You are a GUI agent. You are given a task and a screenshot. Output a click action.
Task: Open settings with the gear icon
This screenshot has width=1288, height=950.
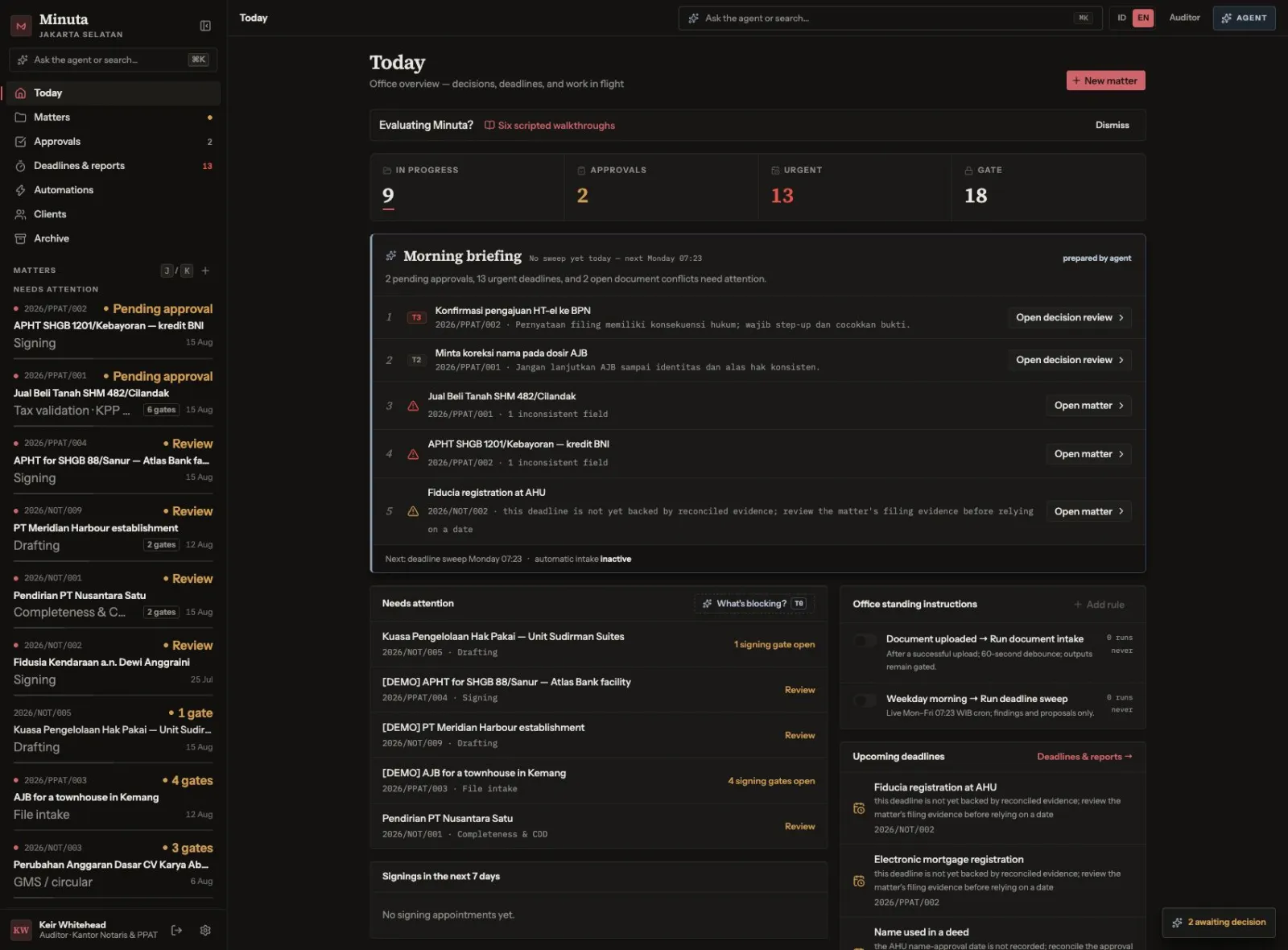point(205,930)
